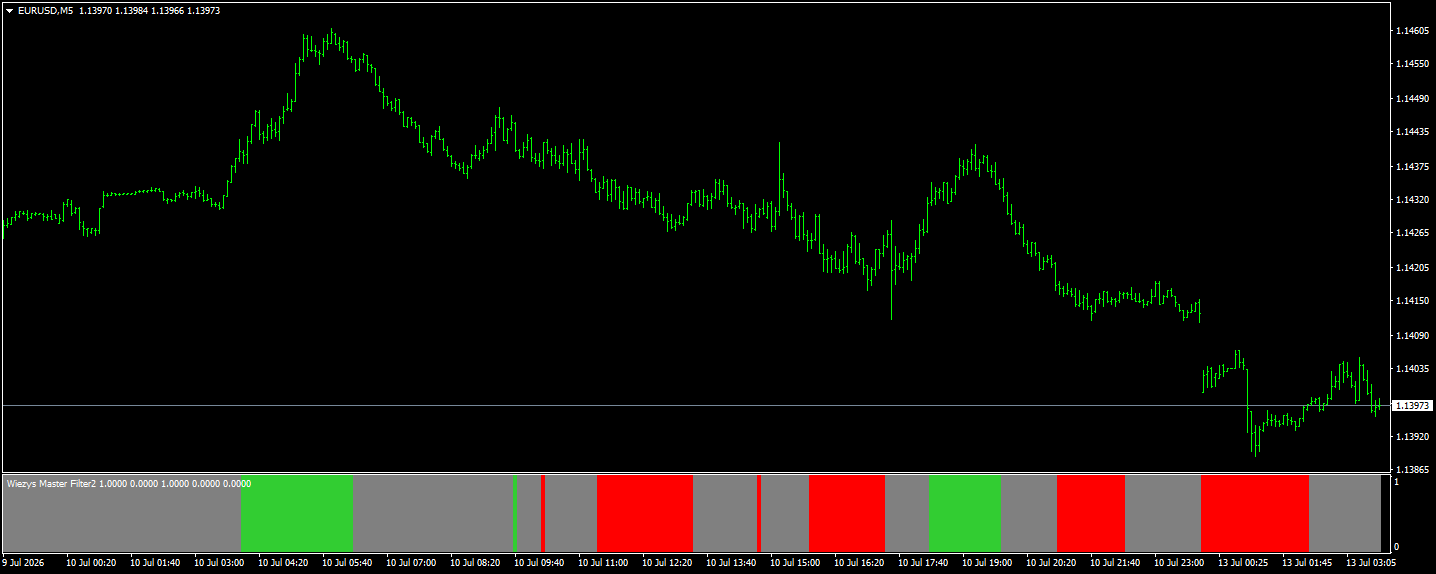Click the current price tag 1.13973

(x=1412, y=405)
